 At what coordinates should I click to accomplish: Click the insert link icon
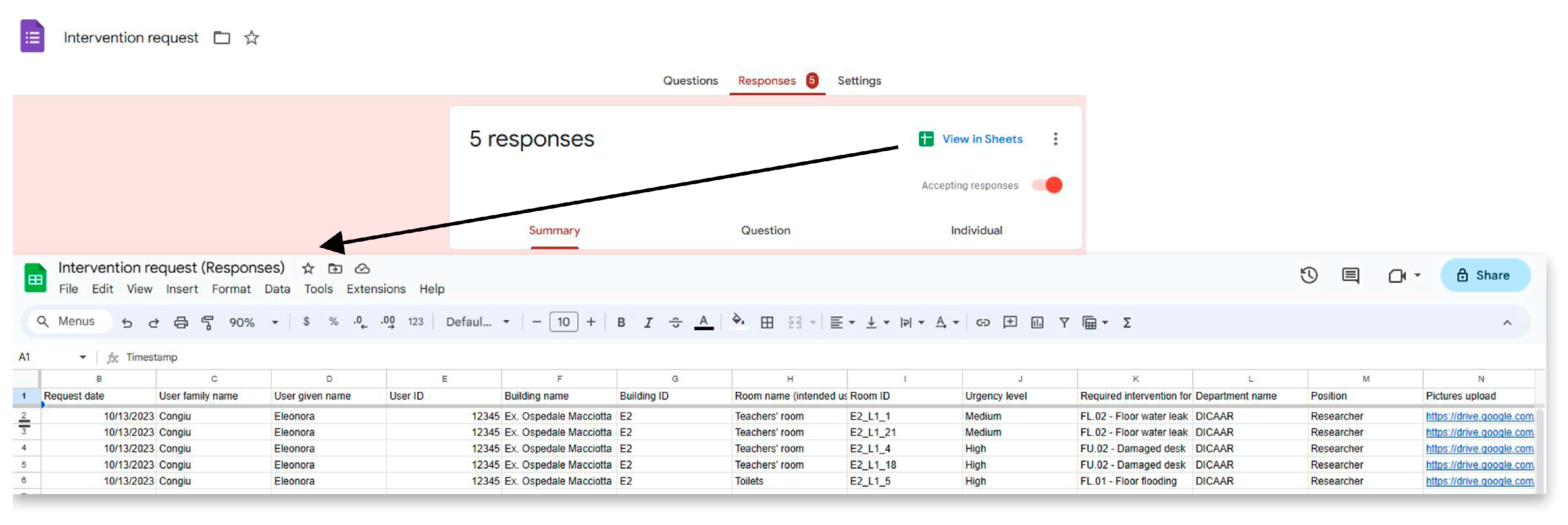tap(982, 322)
